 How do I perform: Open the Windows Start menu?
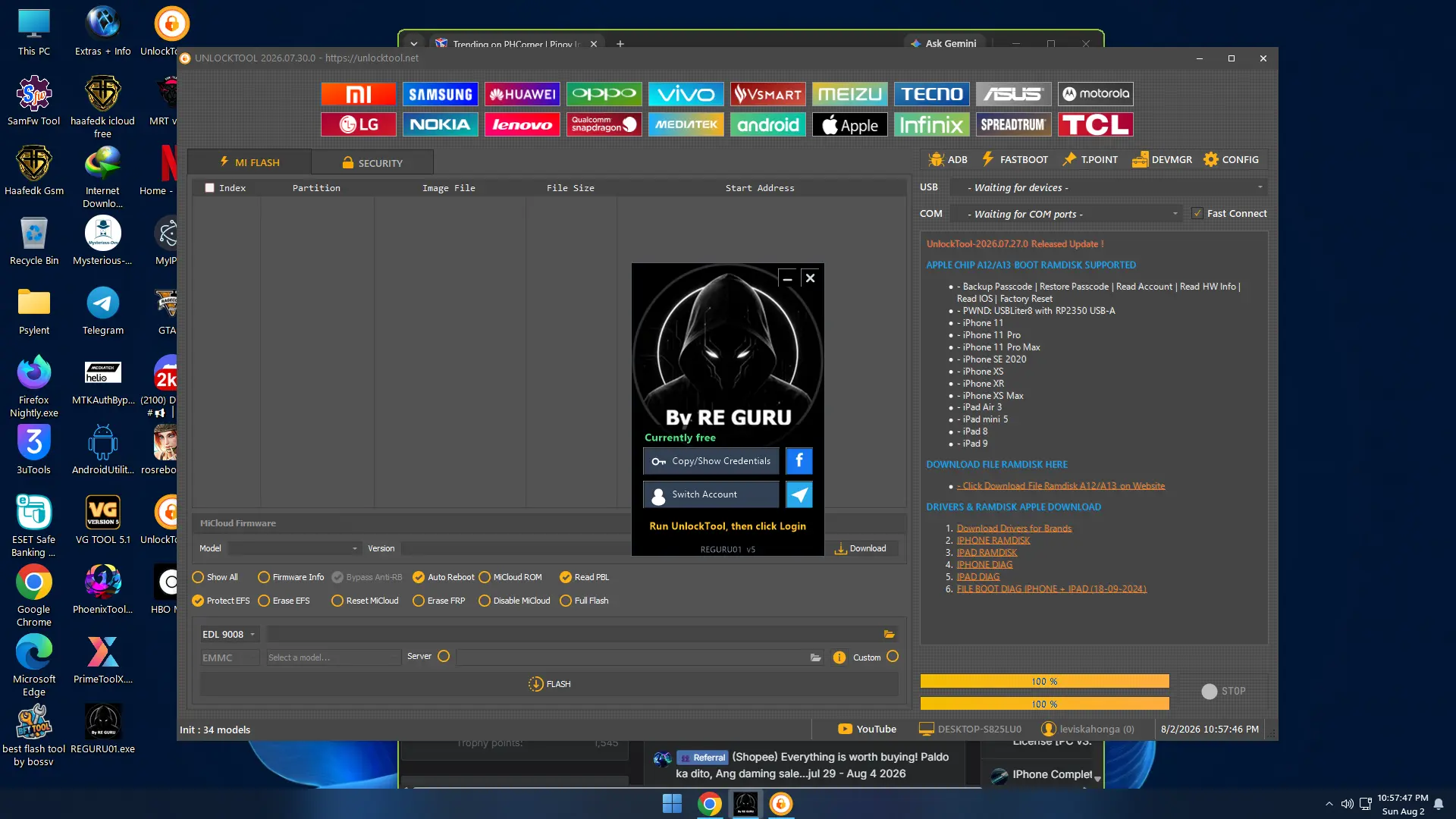[x=672, y=804]
